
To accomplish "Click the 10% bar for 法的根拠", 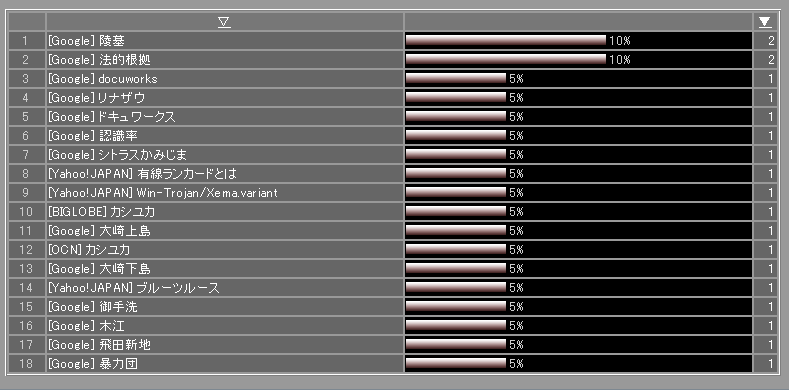I will coord(506,60).
